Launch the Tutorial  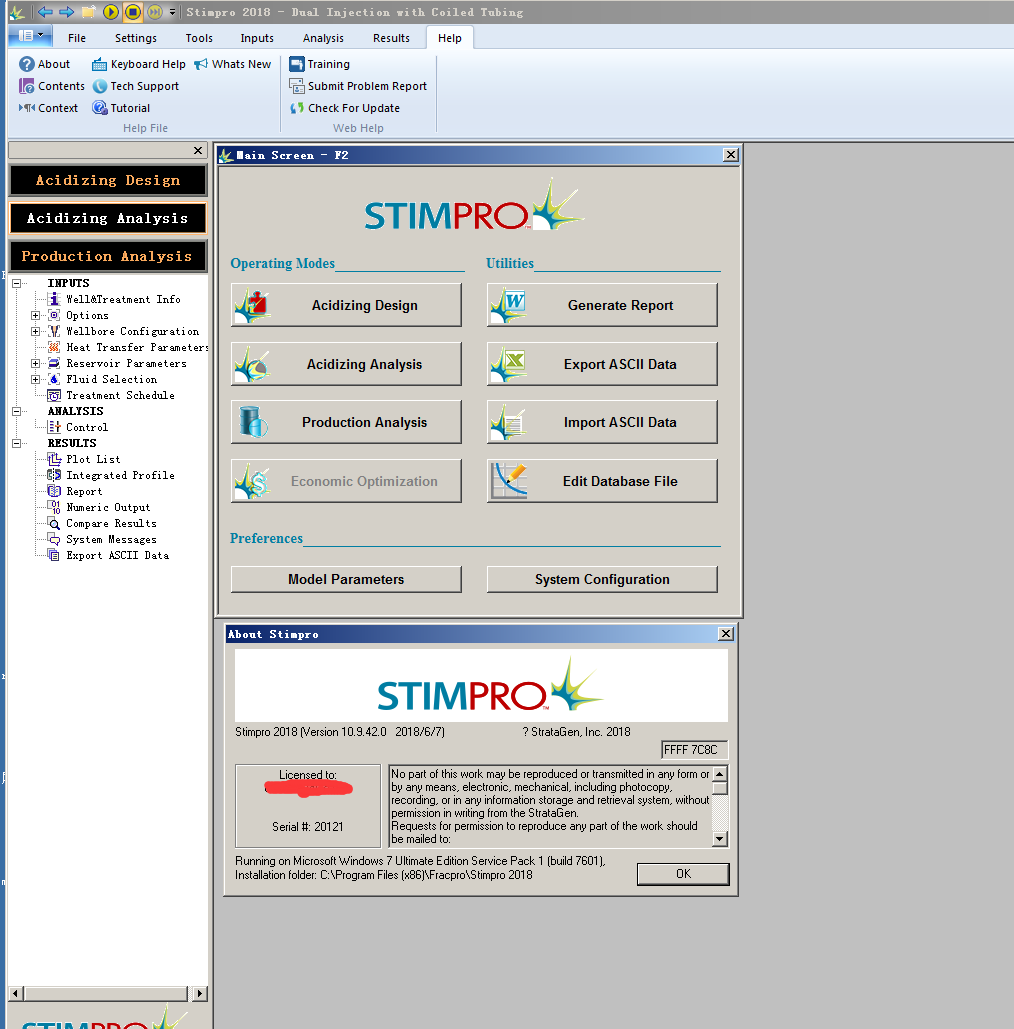[121, 108]
